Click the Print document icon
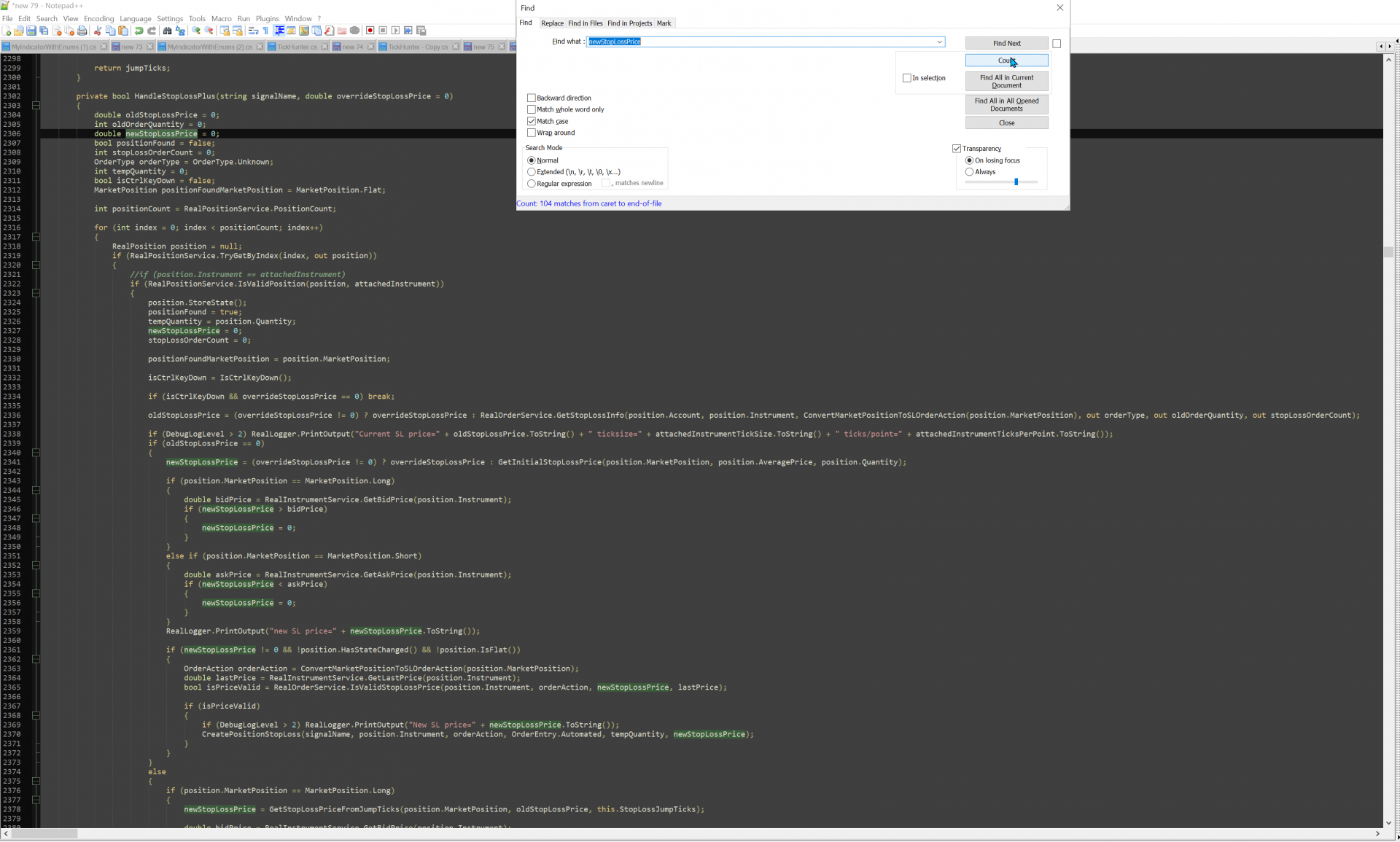 click(82, 31)
